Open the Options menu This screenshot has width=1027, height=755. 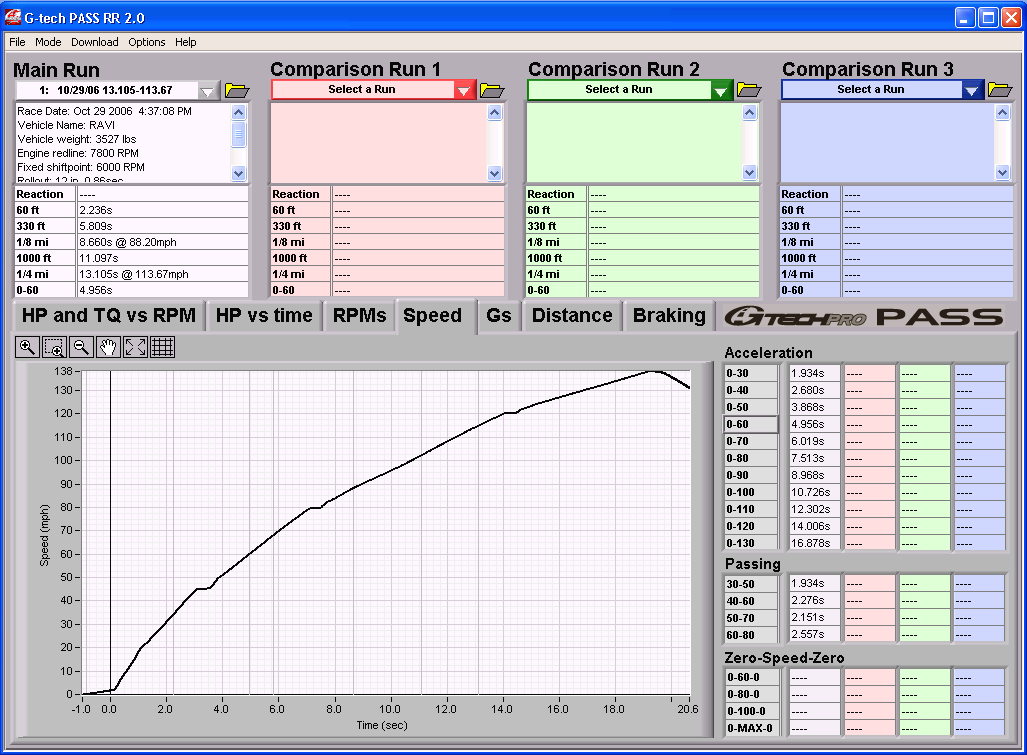click(147, 42)
